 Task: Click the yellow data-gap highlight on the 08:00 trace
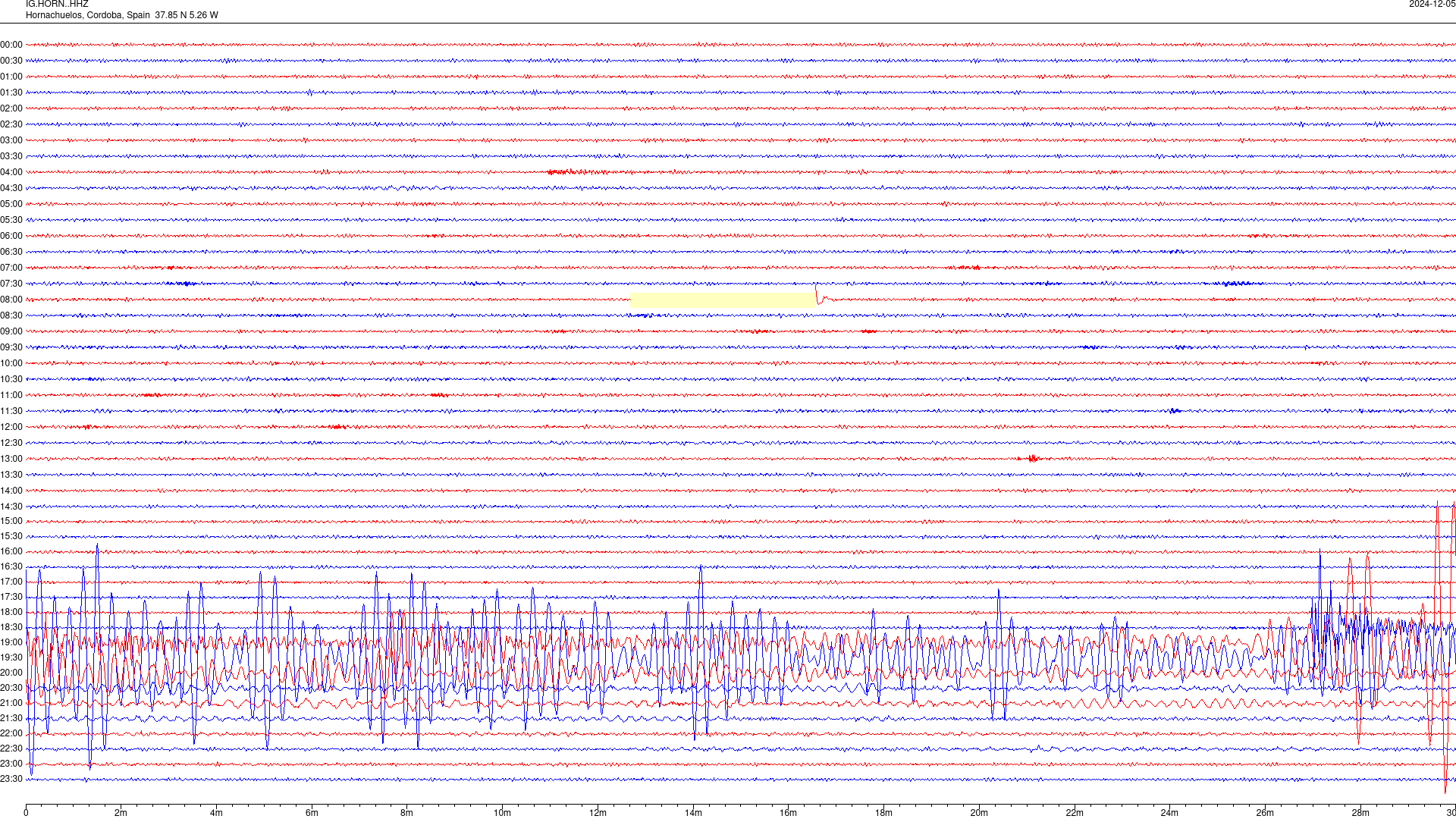[723, 300]
